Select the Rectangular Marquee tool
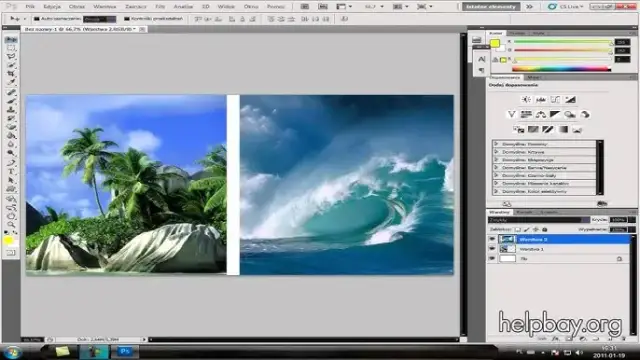Screen dimensions: 640x360 coord(11,48)
